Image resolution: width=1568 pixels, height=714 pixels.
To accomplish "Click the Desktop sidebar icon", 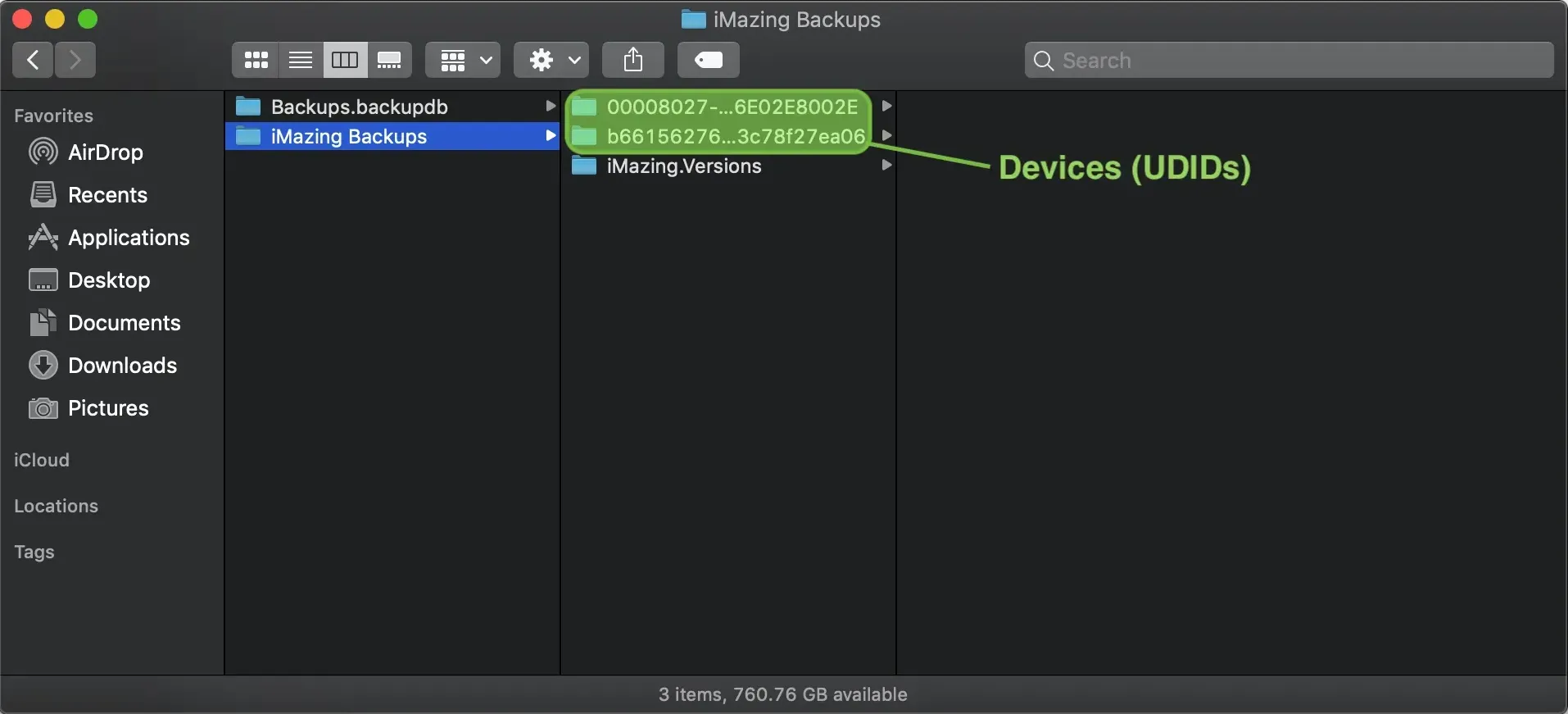I will pos(43,280).
